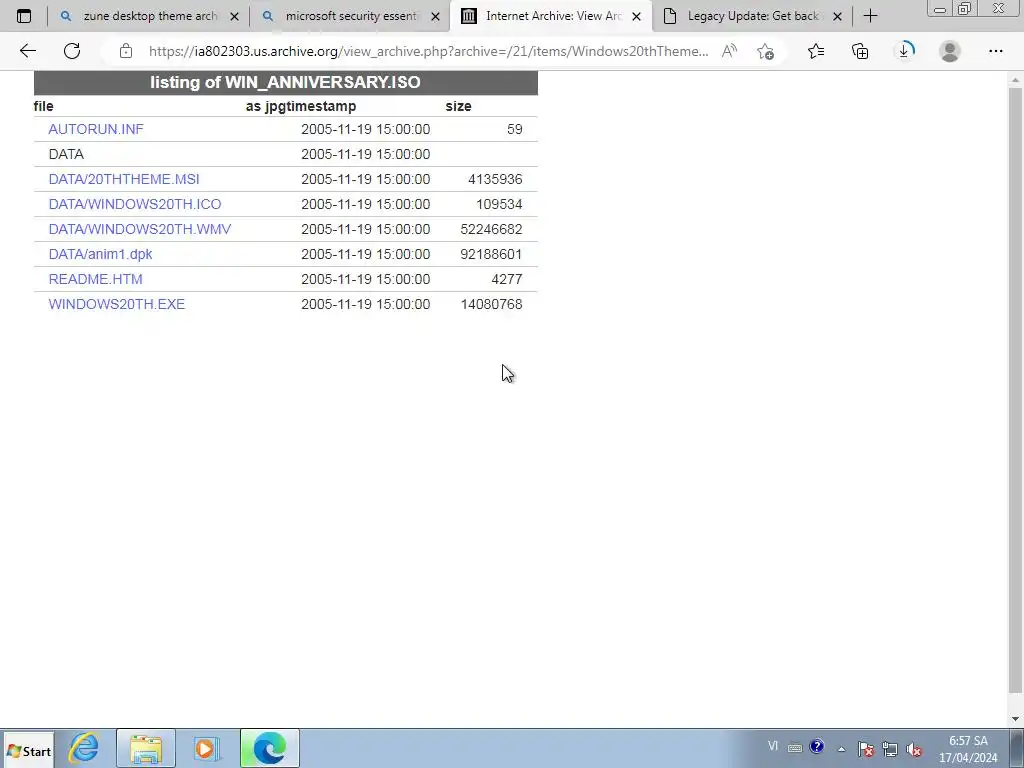Open the Favorites list icon
Screen dimensions: 1024x768
point(816,51)
